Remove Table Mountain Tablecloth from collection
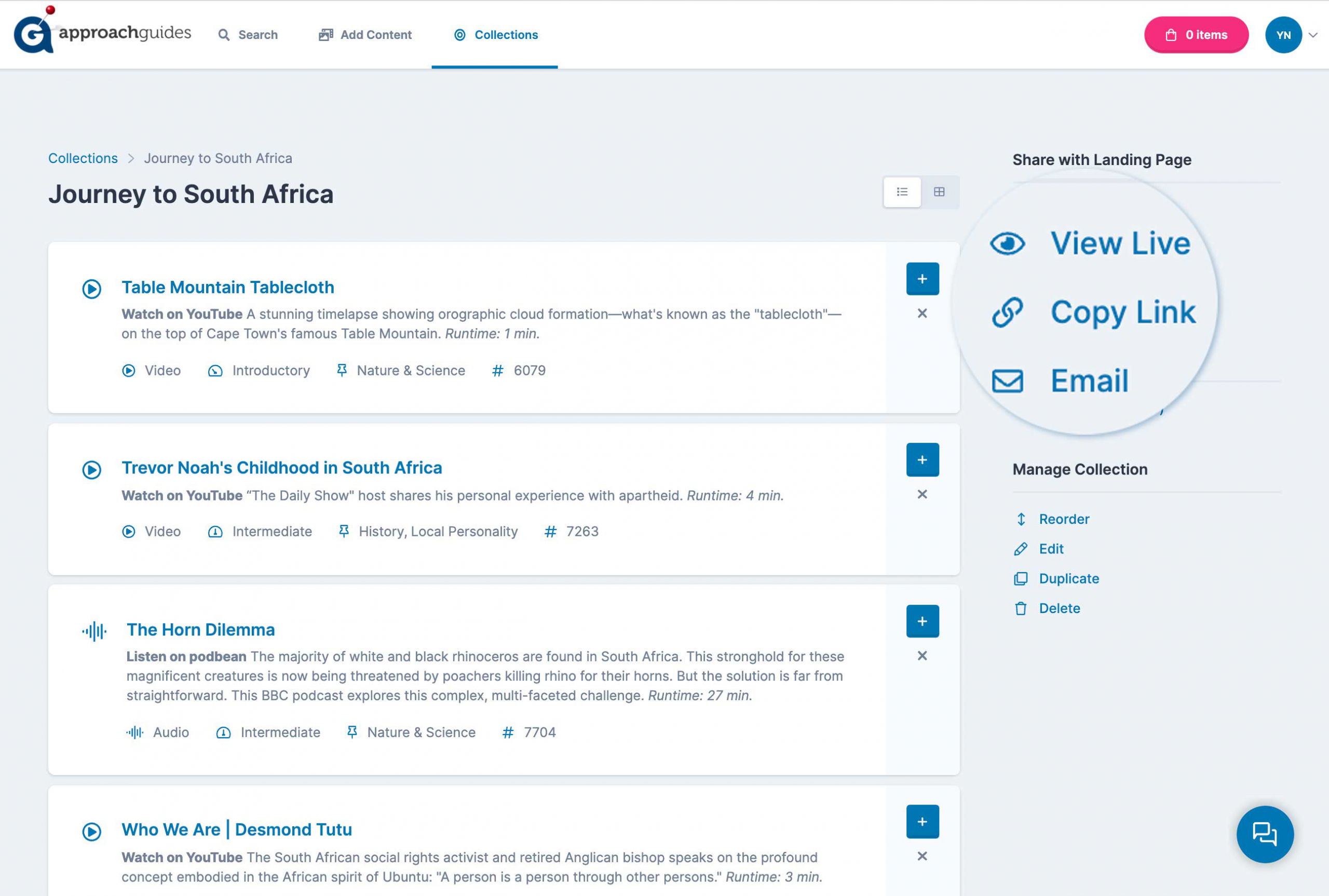 click(x=922, y=313)
